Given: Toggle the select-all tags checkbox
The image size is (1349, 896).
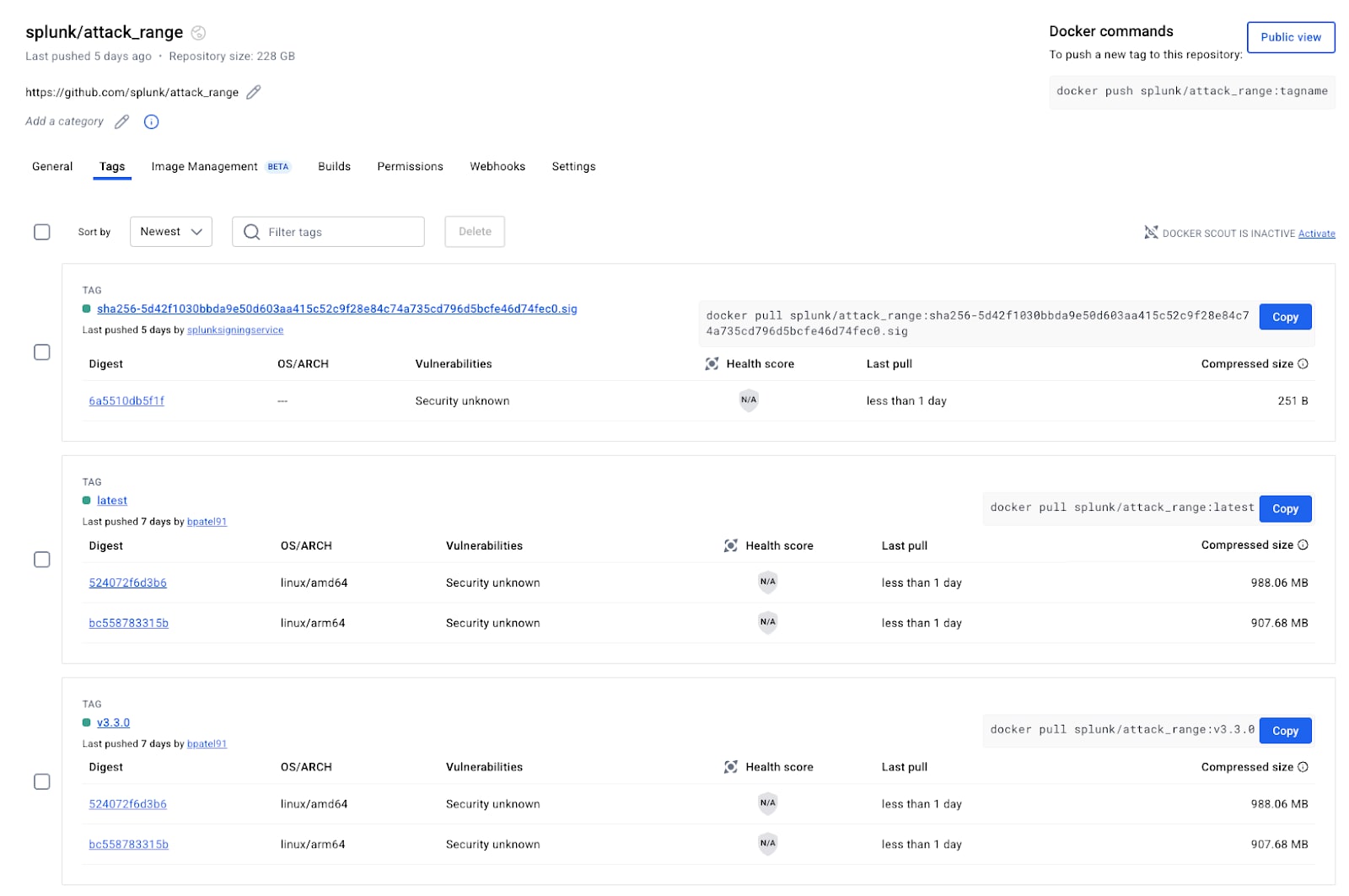Looking at the screenshot, I should pyautogui.click(x=42, y=232).
